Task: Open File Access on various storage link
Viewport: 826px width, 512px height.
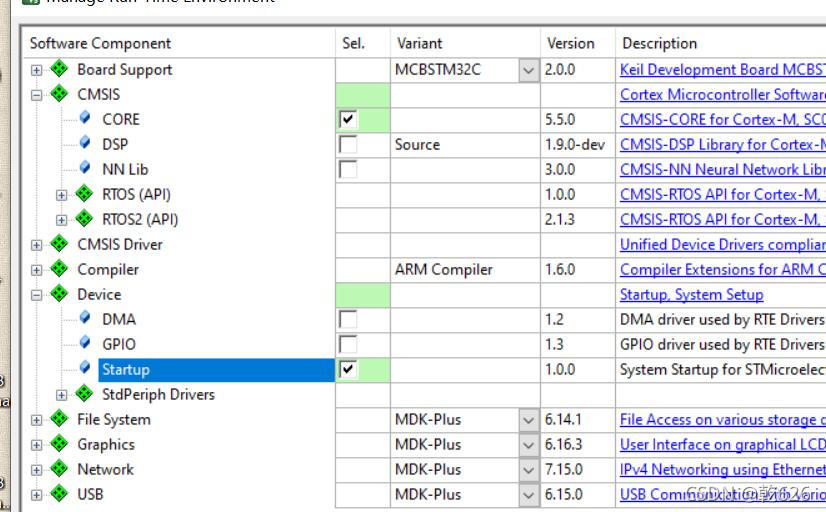Action: (723, 420)
